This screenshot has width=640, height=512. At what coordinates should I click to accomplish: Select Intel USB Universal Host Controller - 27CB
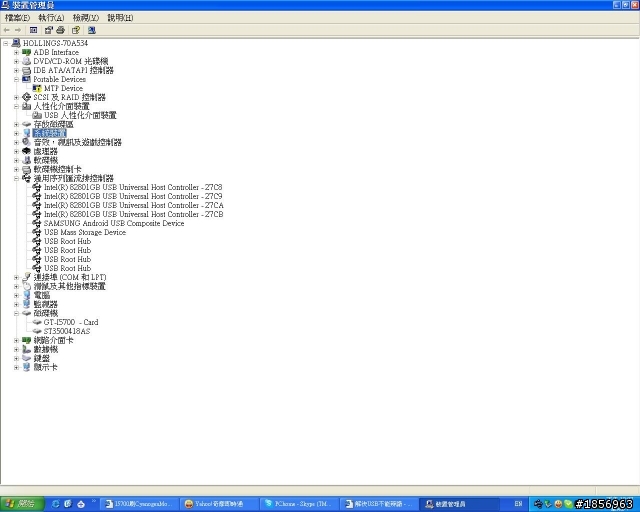coord(133,214)
